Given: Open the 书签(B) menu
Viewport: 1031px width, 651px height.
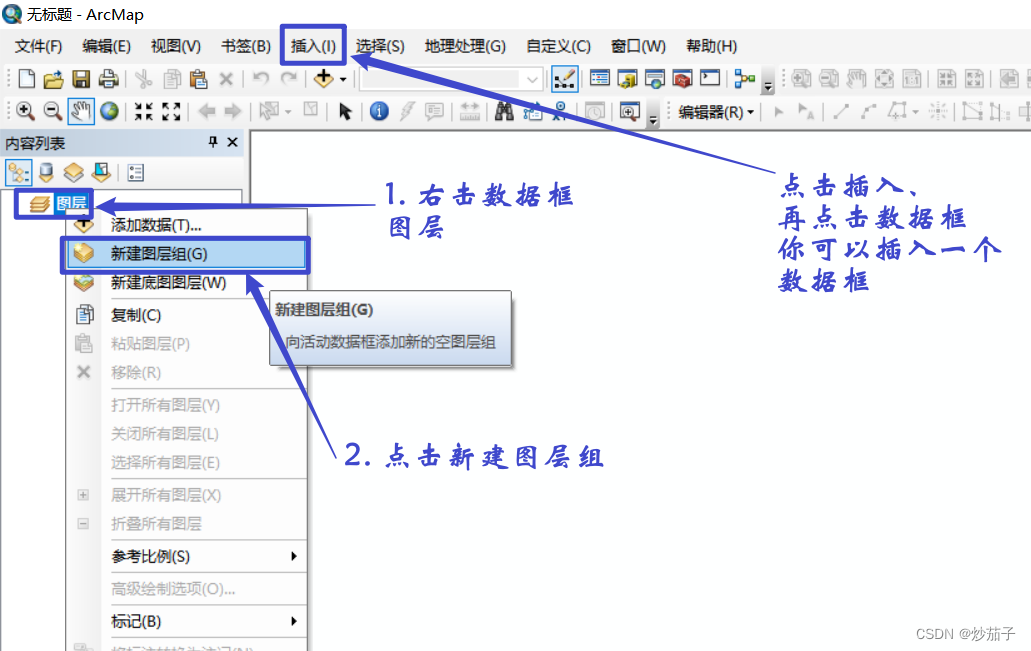Looking at the screenshot, I should 246,46.
